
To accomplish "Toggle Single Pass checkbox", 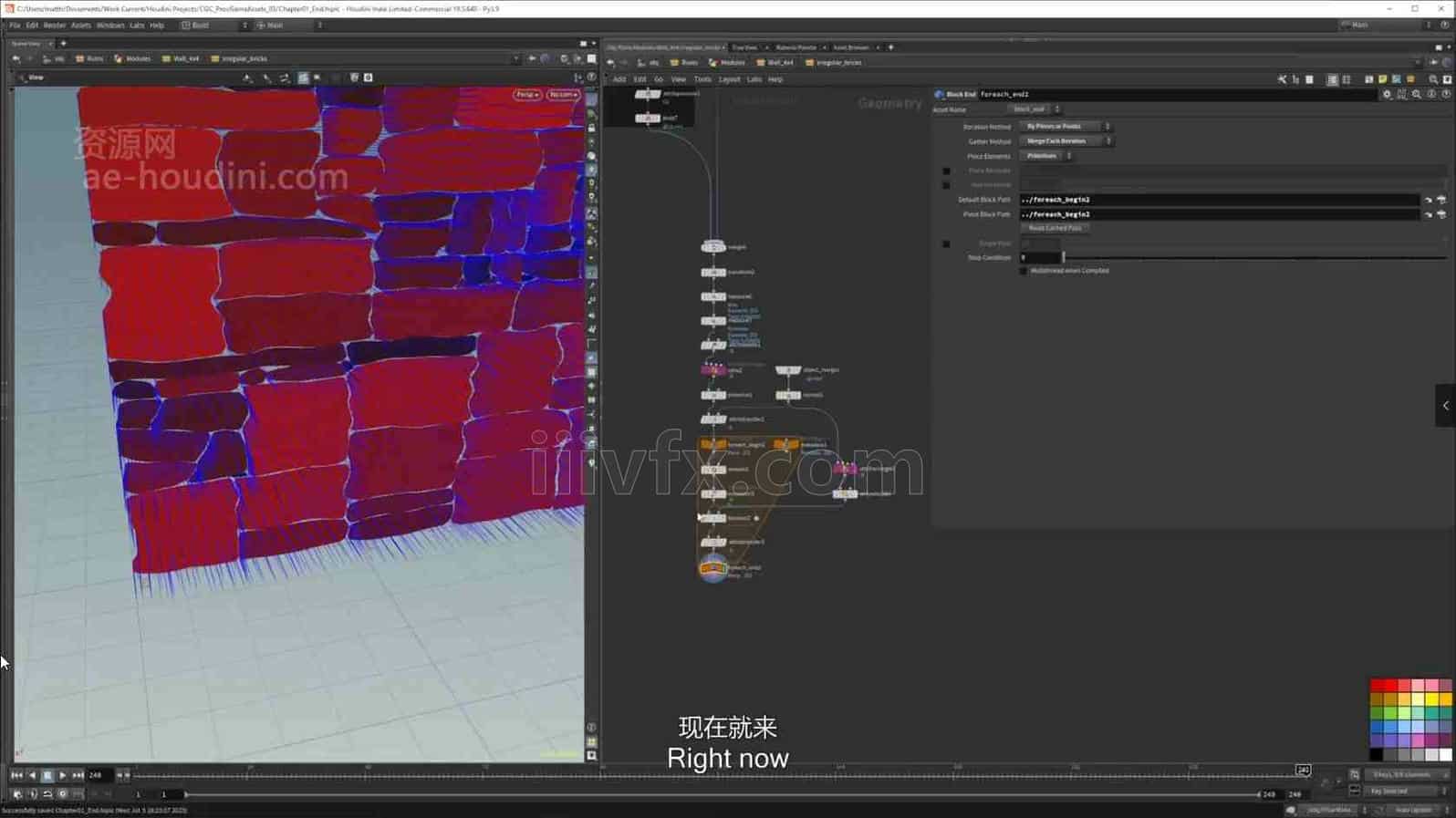I will pos(946,243).
